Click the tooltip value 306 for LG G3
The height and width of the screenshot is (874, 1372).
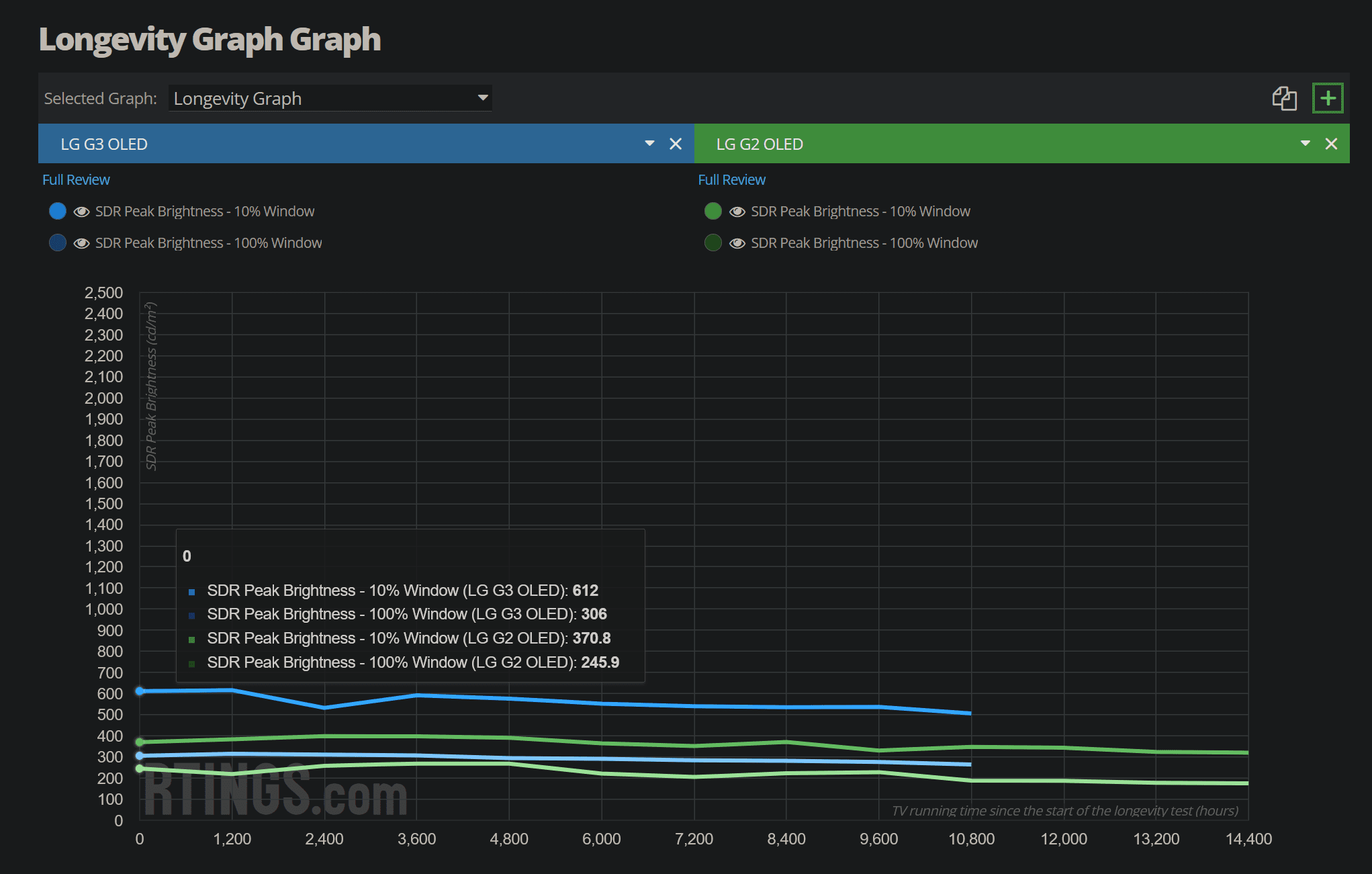pos(594,614)
